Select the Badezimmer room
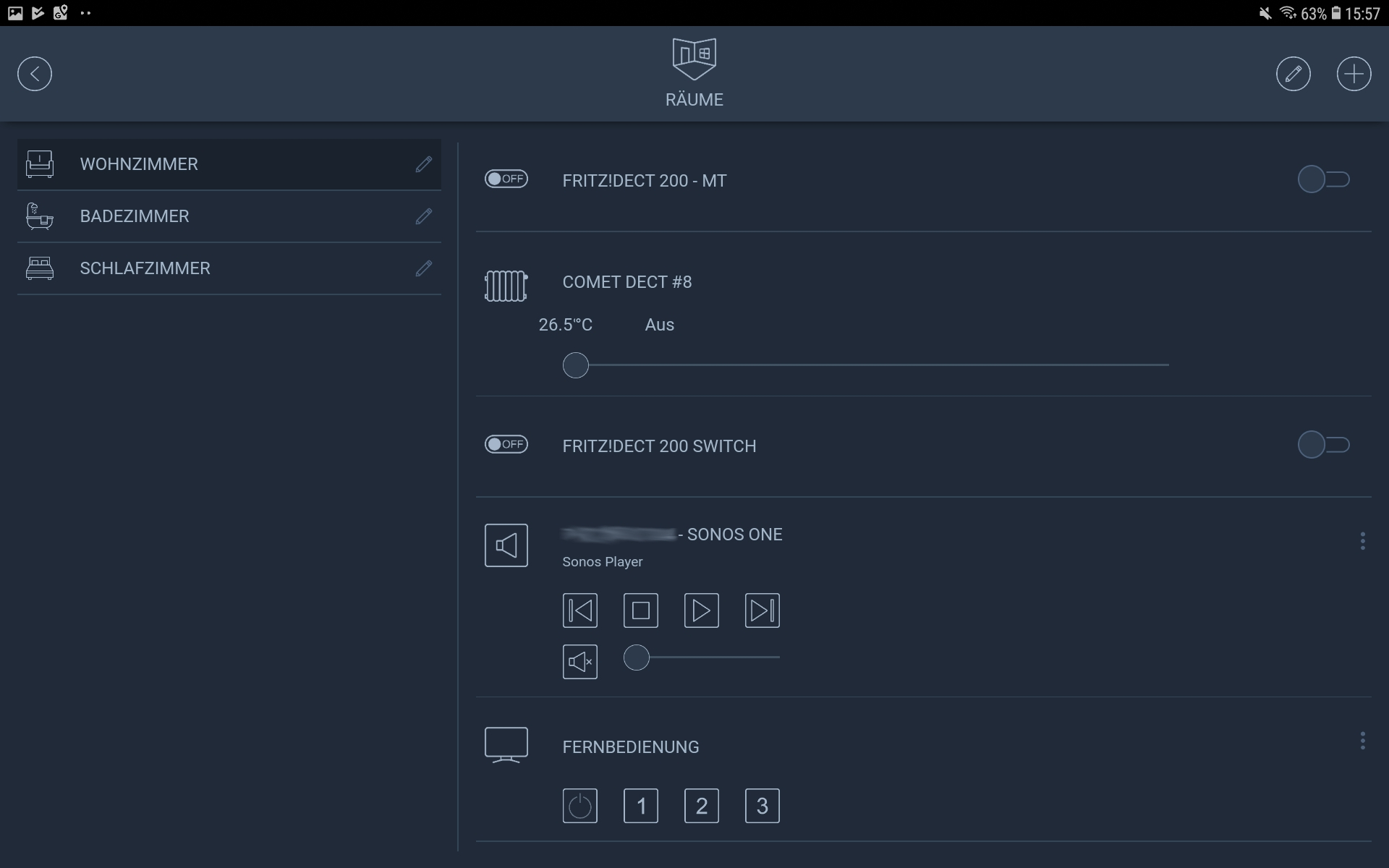 pyautogui.click(x=229, y=216)
